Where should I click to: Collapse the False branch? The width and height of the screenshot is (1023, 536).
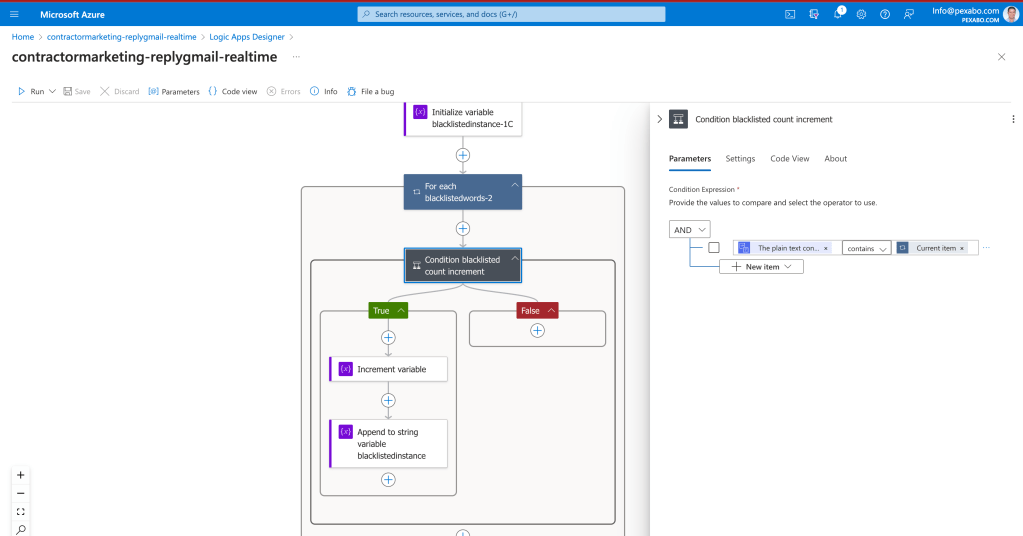pos(551,311)
